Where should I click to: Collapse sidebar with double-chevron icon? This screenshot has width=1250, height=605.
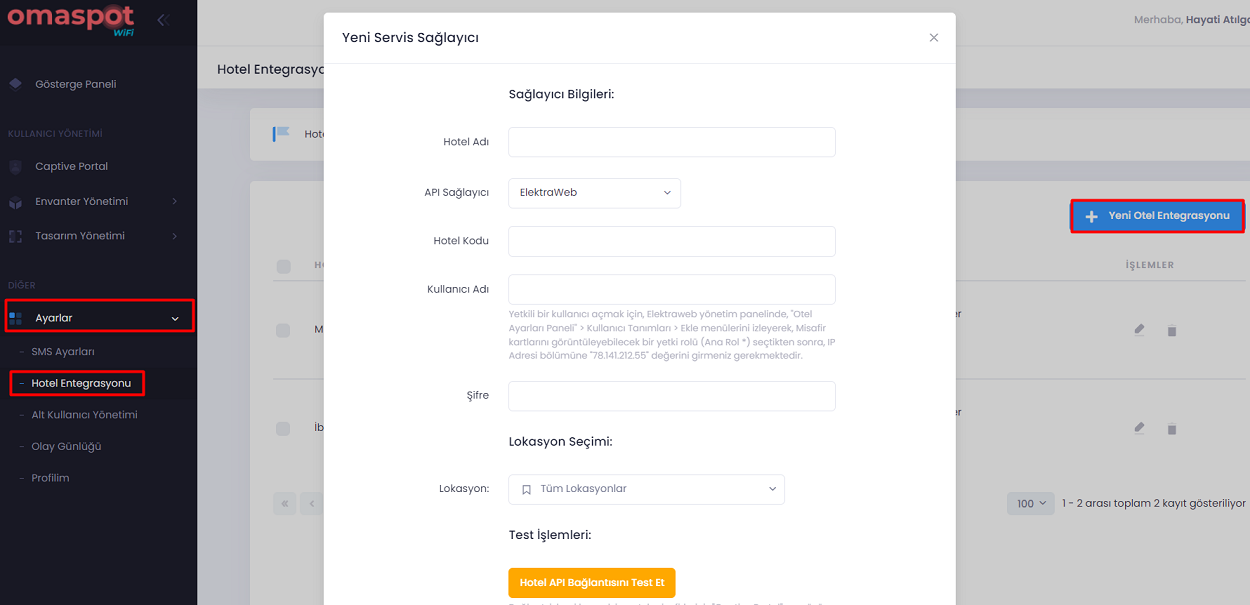click(x=162, y=19)
